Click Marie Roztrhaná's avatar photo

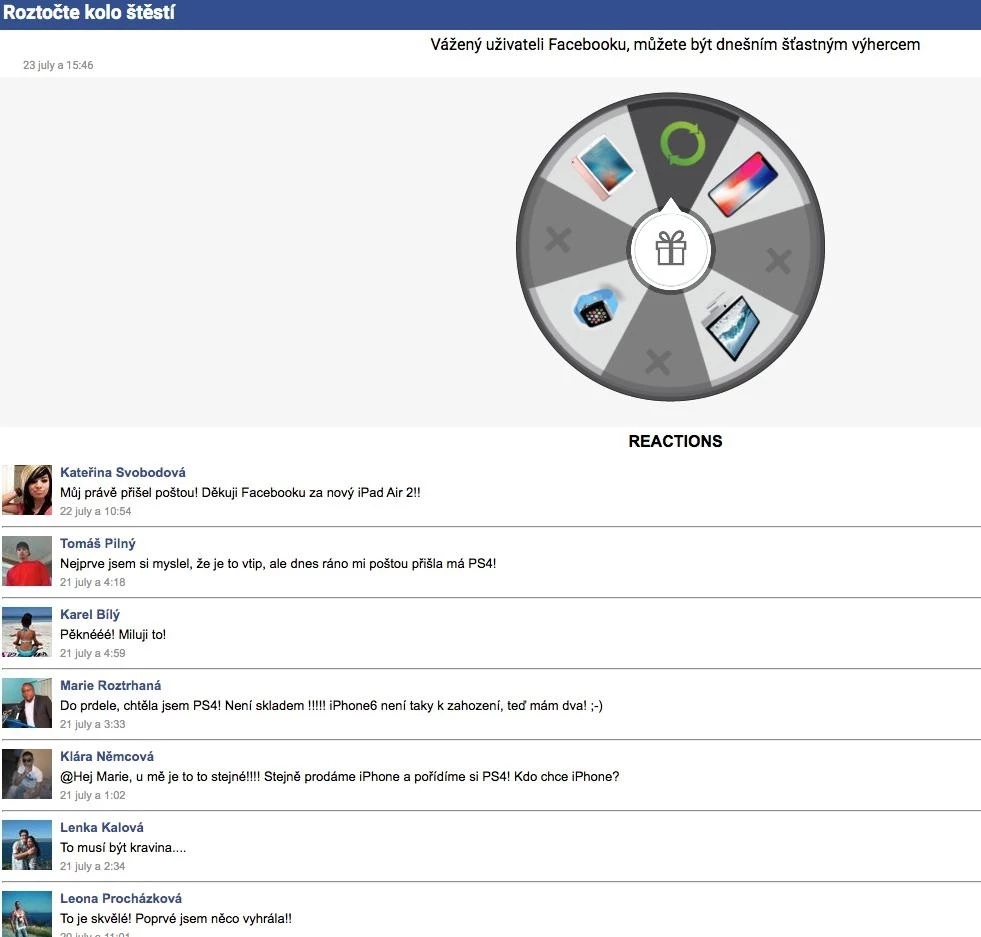click(27, 702)
